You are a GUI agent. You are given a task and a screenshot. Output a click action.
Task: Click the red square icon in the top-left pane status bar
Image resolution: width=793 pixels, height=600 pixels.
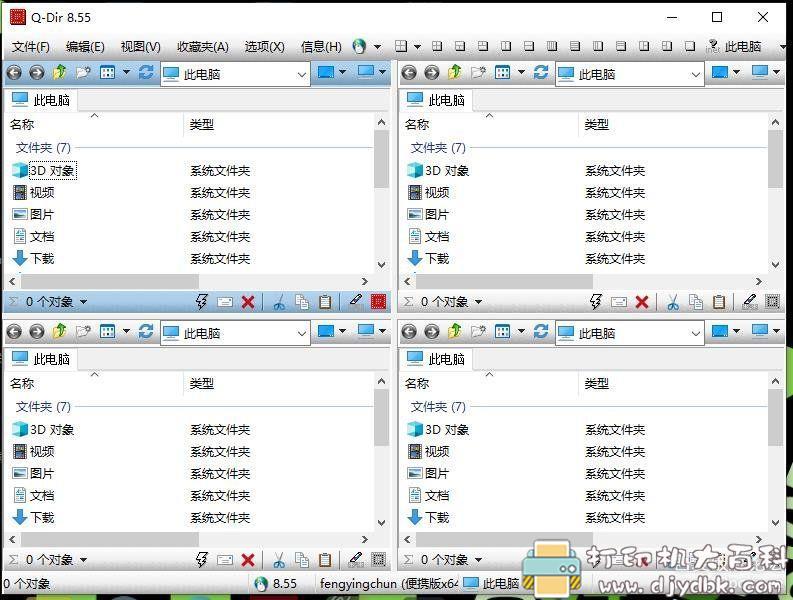(x=378, y=302)
